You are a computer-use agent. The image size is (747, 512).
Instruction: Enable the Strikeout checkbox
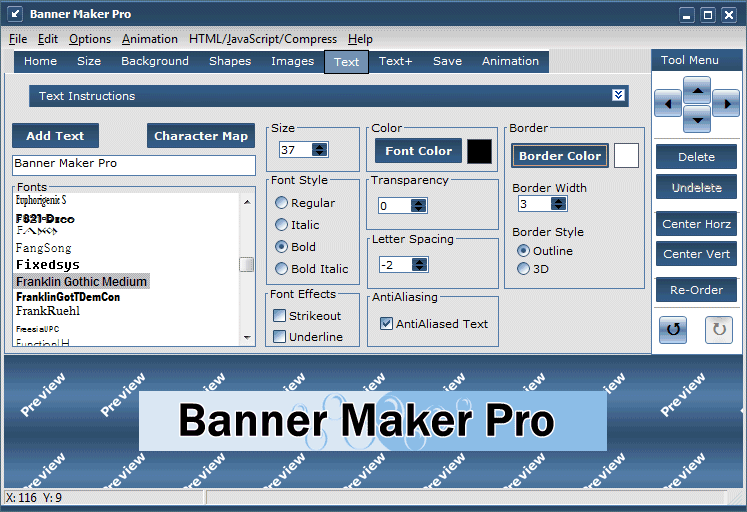[x=281, y=316]
